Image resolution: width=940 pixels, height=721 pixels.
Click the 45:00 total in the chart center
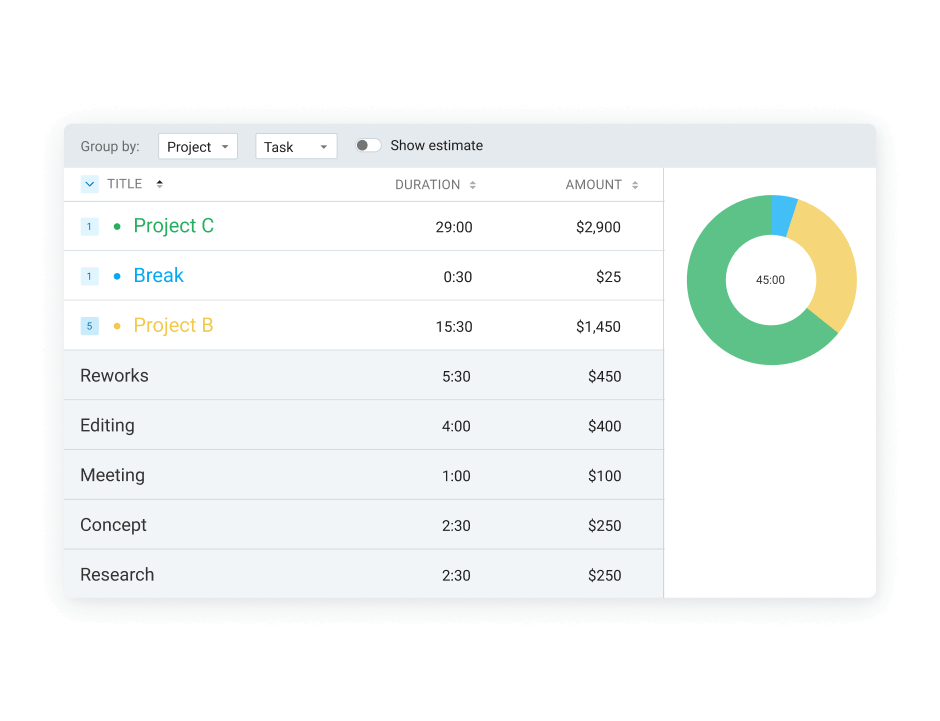pyautogui.click(x=770, y=281)
